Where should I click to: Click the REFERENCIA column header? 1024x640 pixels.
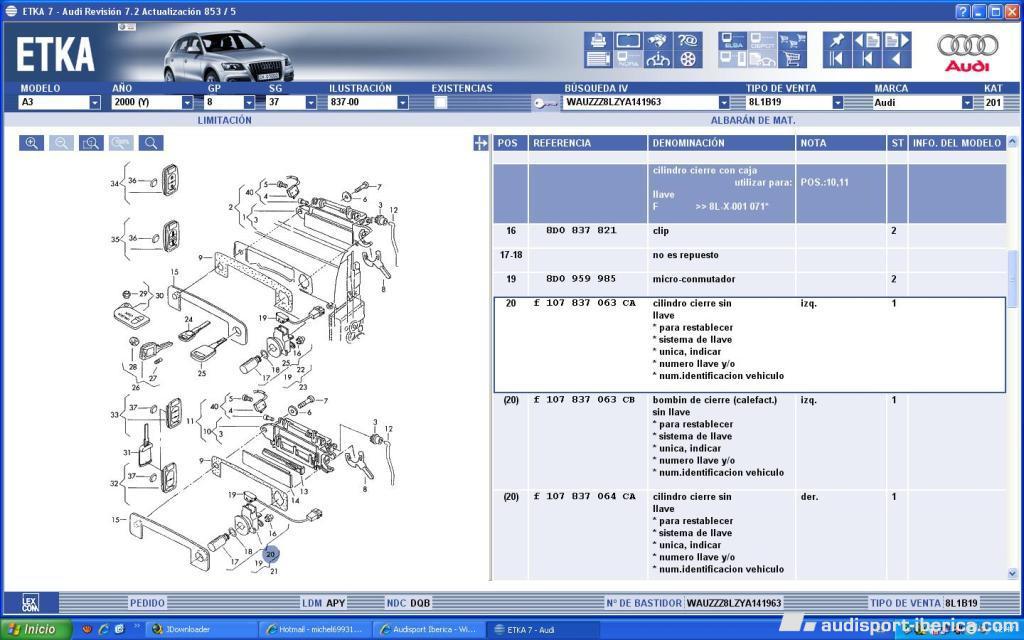pyautogui.click(x=588, y=143)
